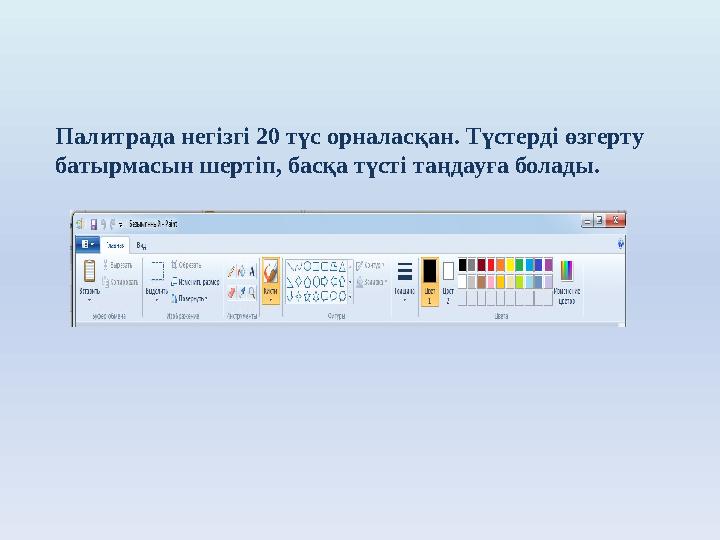Pick the diamond shape
Screen dimensions: 720x540
[x=298, y=282]
